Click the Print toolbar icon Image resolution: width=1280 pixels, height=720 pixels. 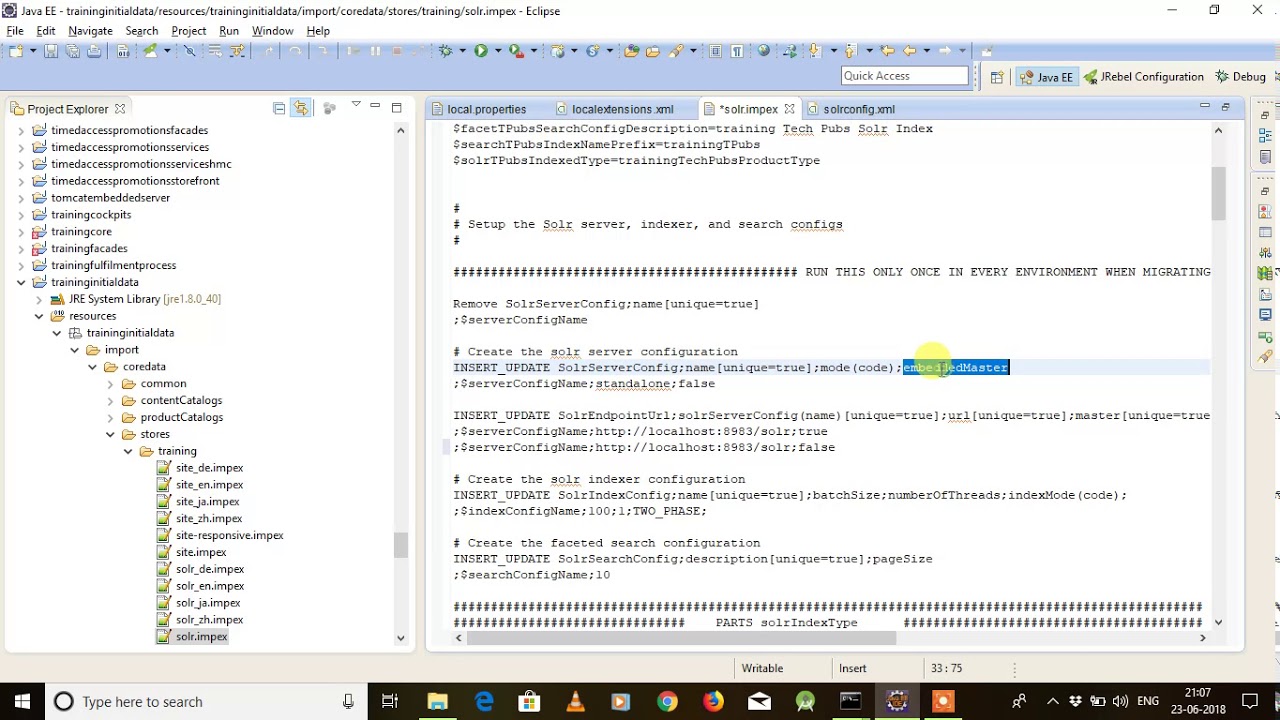(94, 50)
